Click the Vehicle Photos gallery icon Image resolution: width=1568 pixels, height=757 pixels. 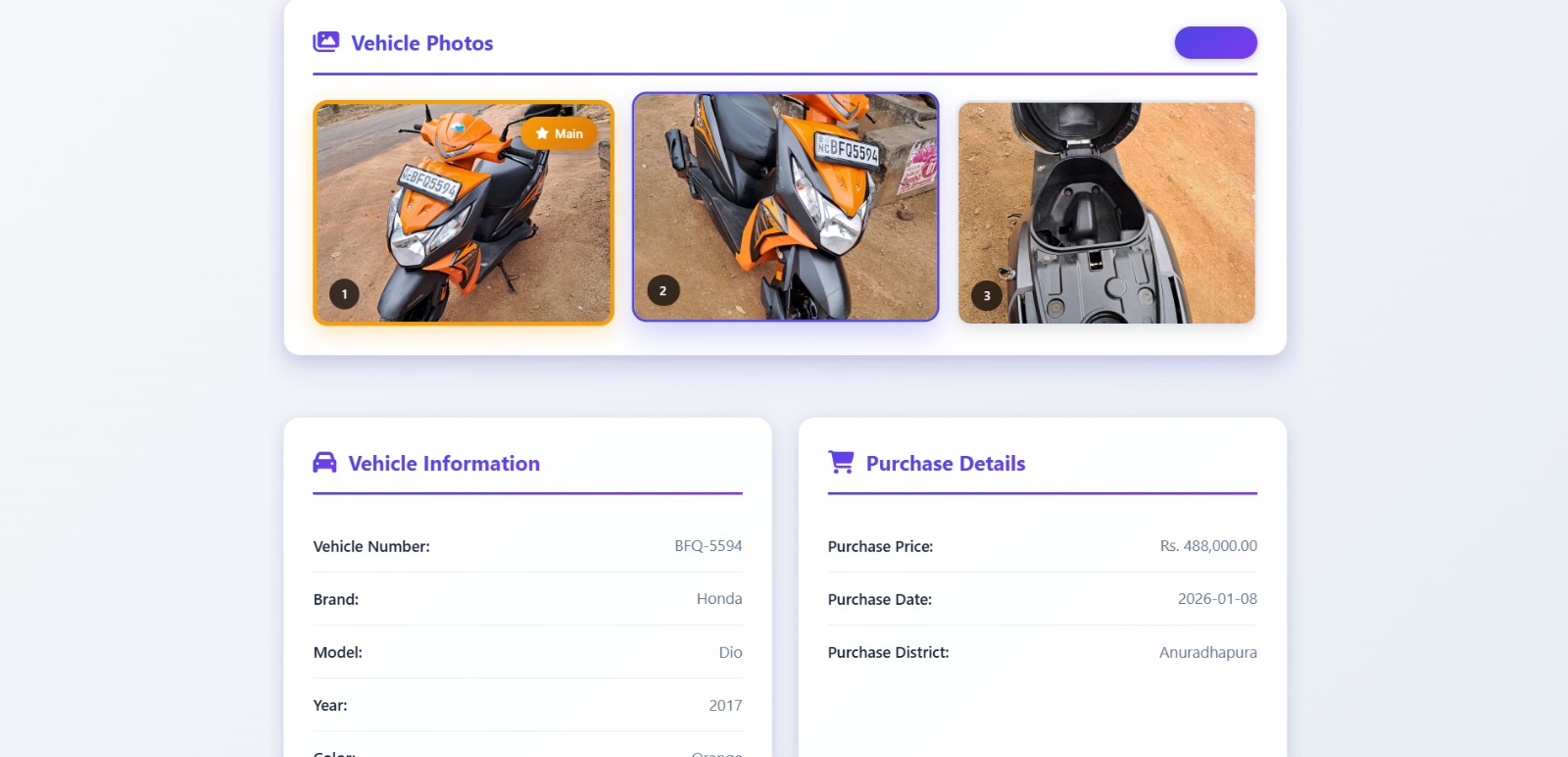coord(325,42)
